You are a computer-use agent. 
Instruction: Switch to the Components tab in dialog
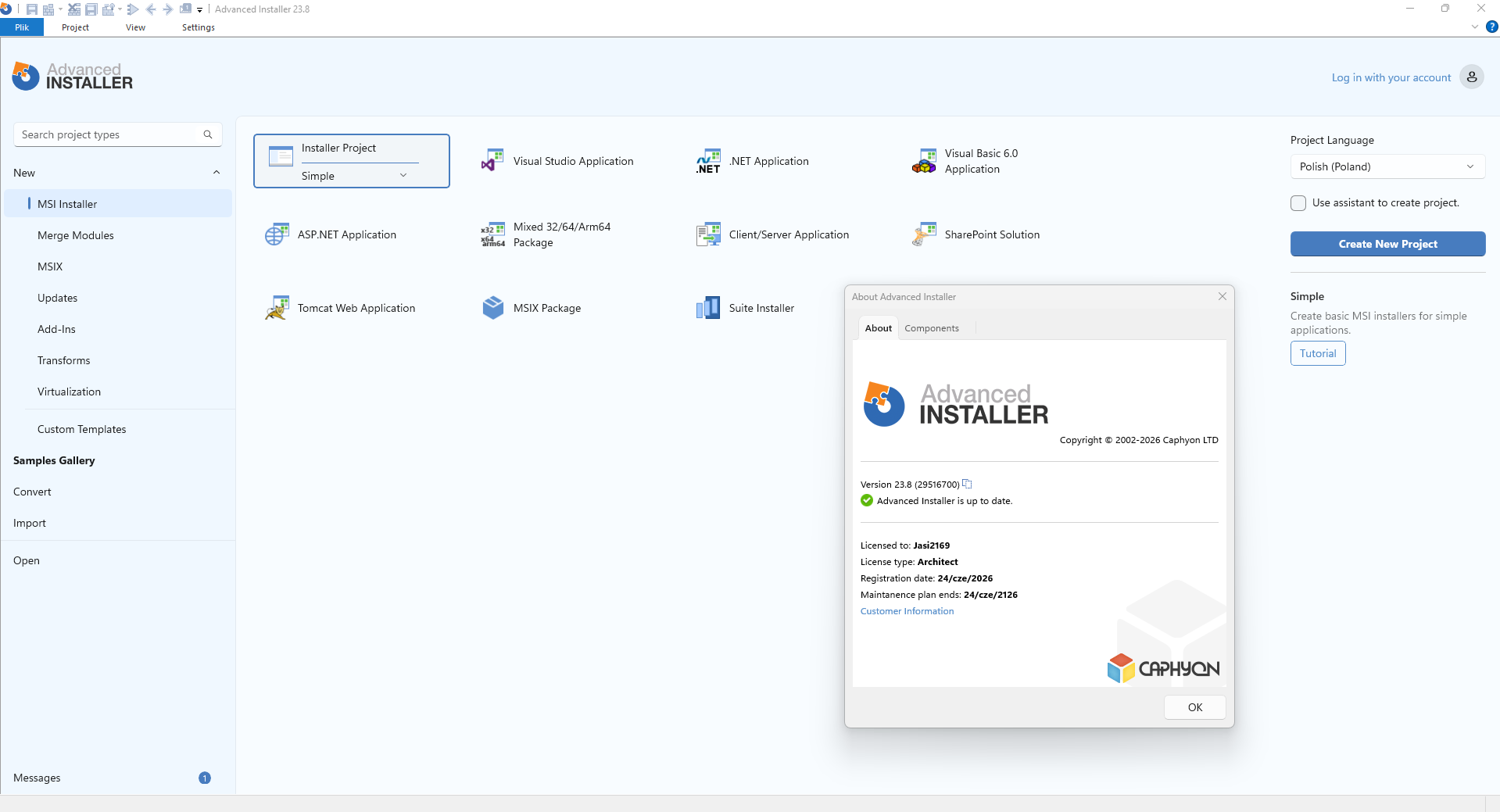tap(932, 328)
